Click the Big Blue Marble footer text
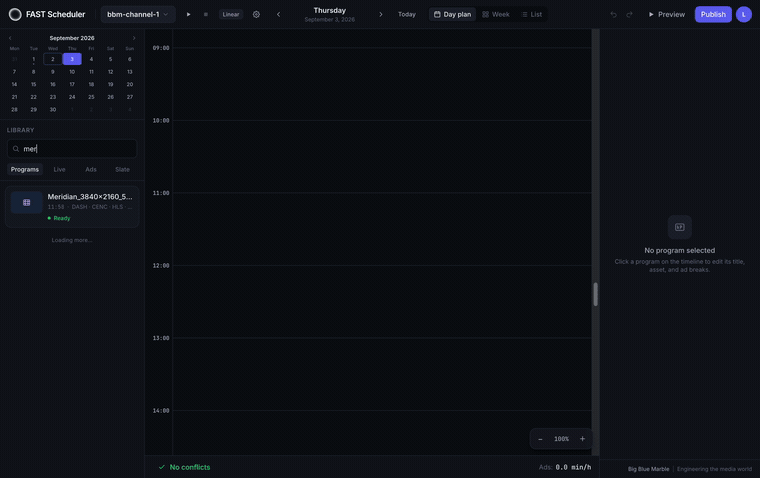Image resolution: width=760 pixels, height=478 pixels. click(648, 469)
